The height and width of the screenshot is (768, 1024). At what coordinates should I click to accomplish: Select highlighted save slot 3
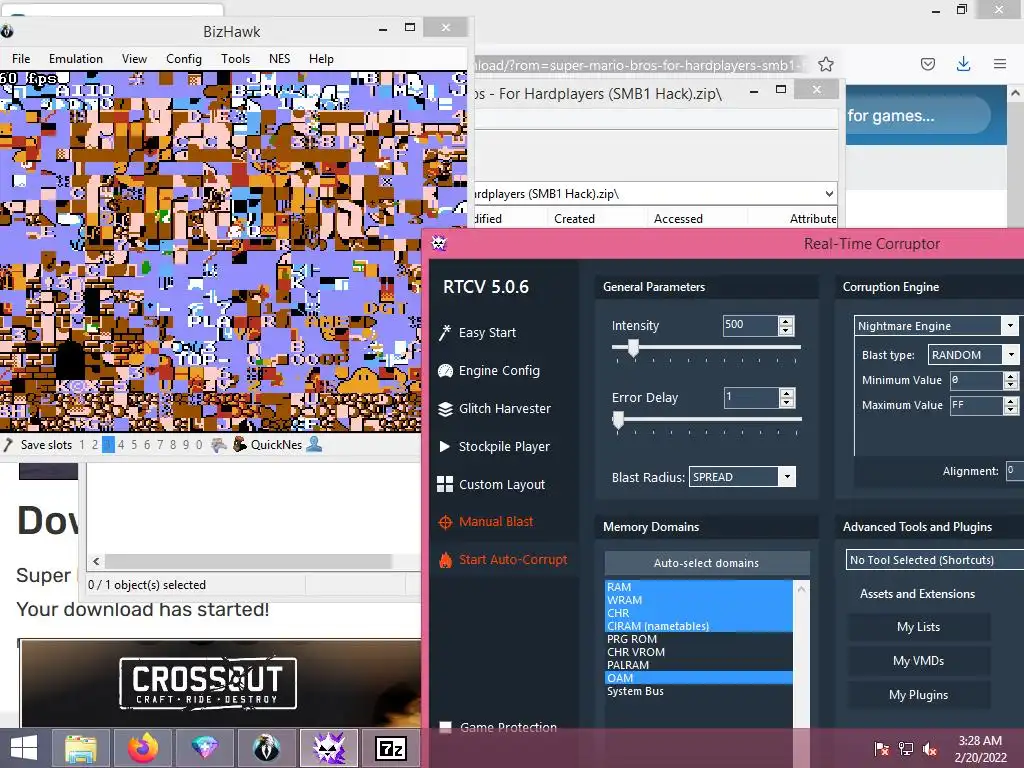[108, 445]
